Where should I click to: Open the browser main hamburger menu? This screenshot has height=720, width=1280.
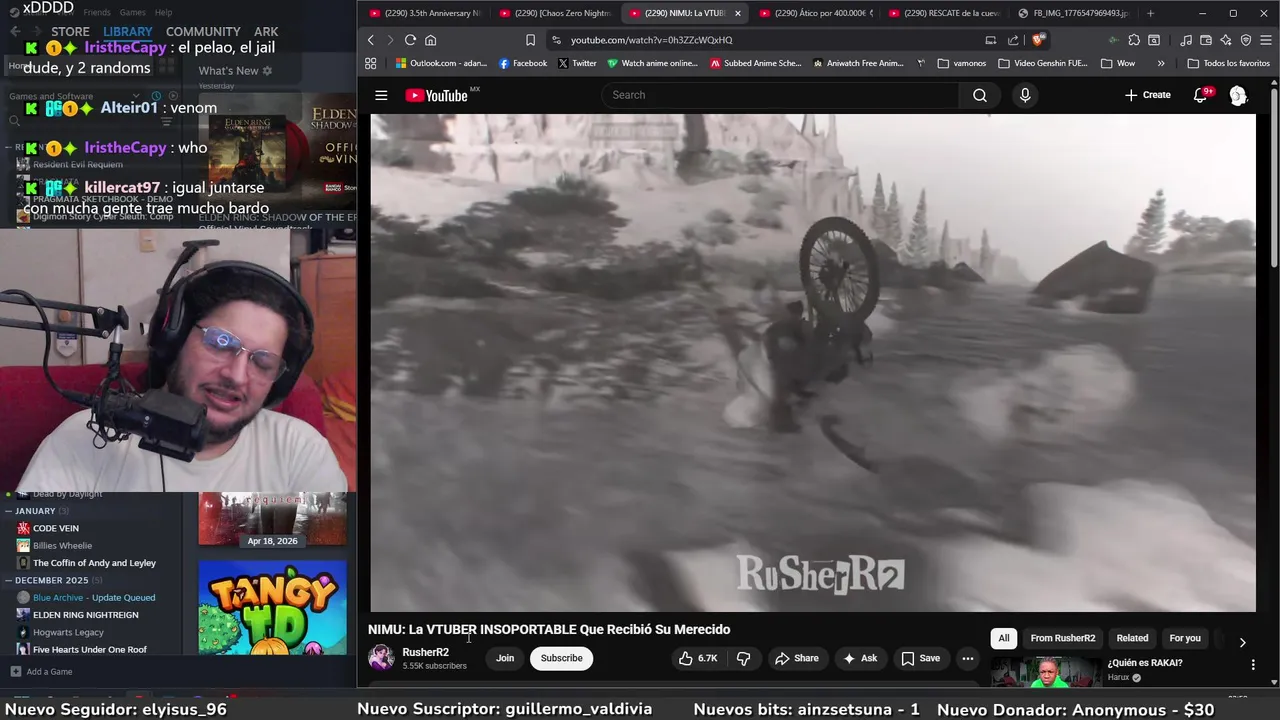coord(1265,40)
